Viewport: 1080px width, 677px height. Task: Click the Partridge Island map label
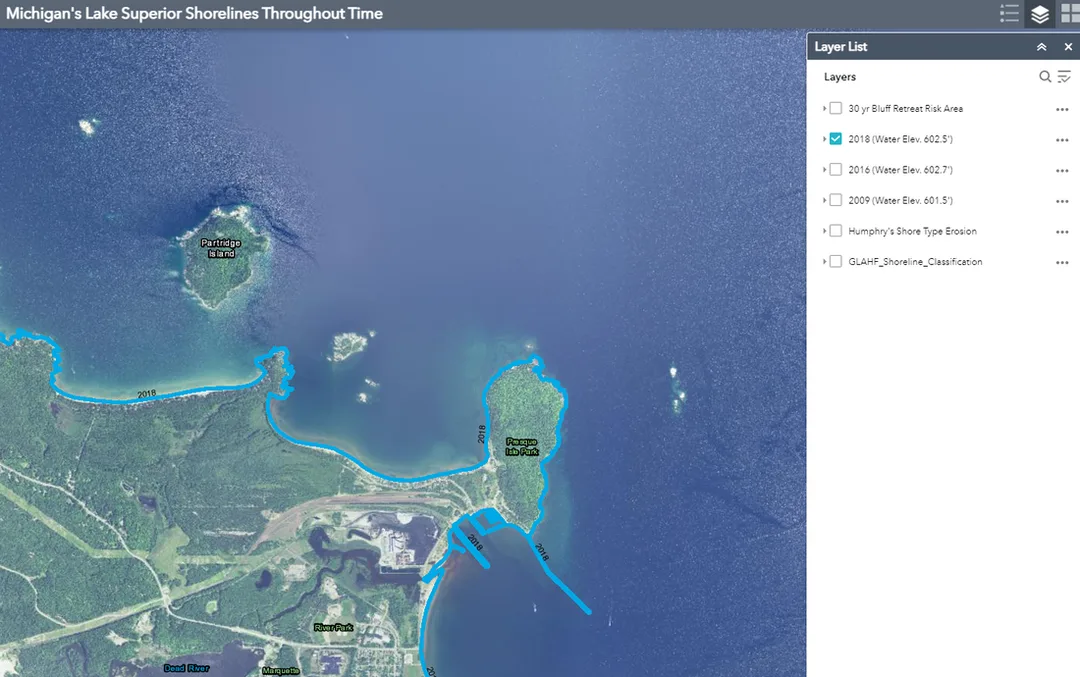coord(221,248)
